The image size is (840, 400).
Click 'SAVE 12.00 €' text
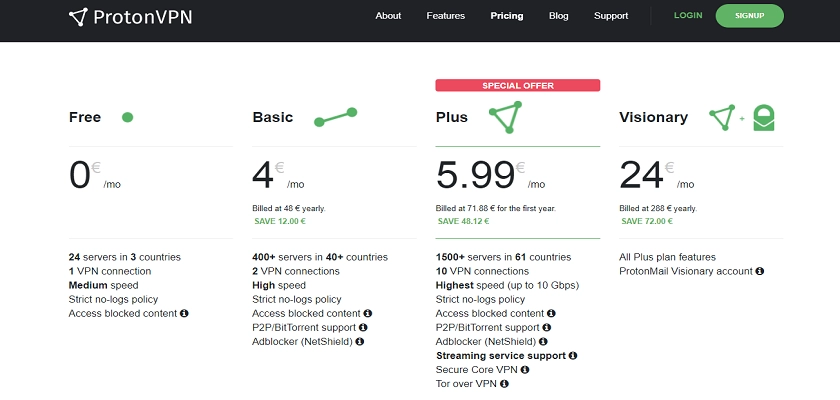[280, 221]
